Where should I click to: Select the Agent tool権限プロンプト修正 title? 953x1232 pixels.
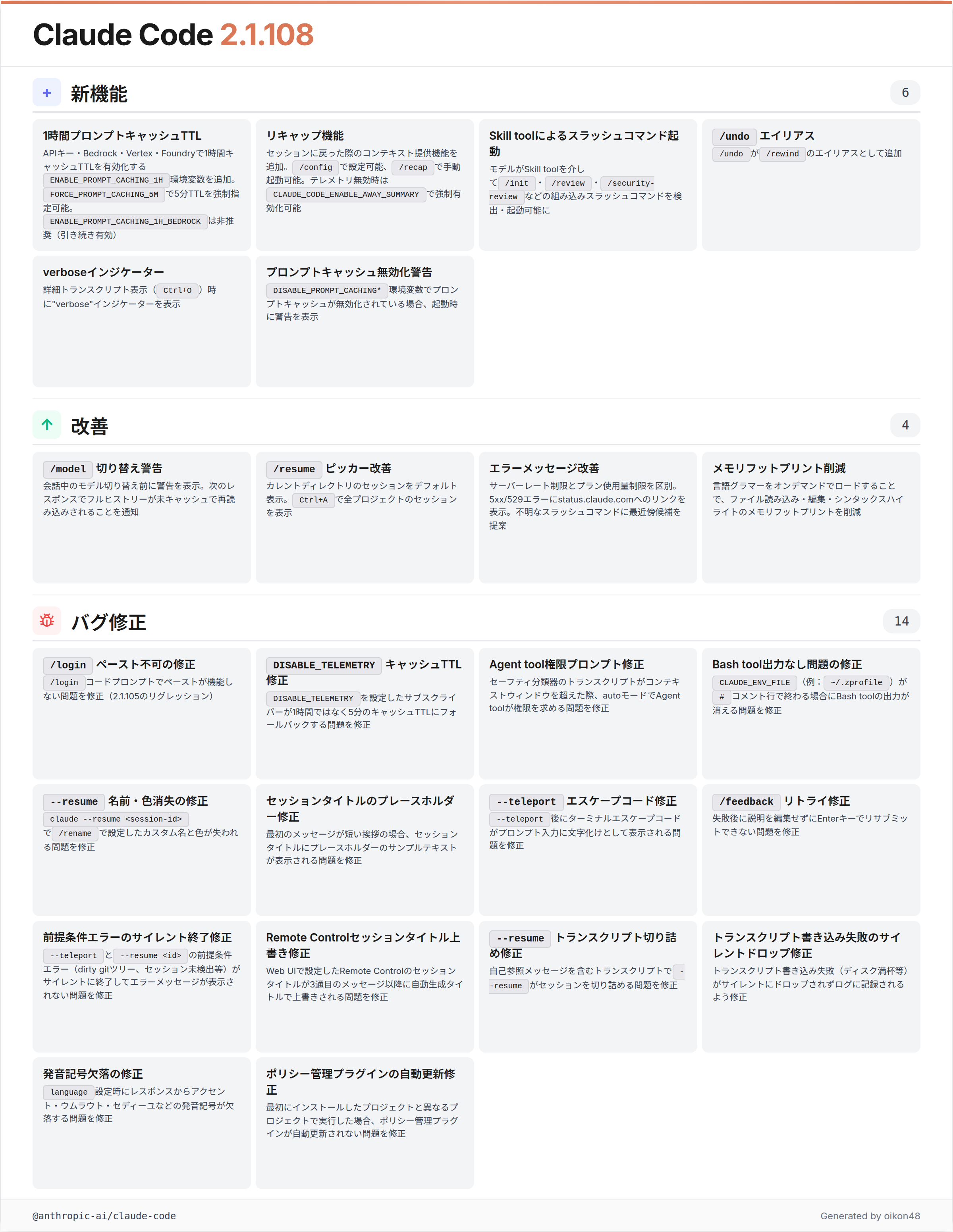point(567,665)
